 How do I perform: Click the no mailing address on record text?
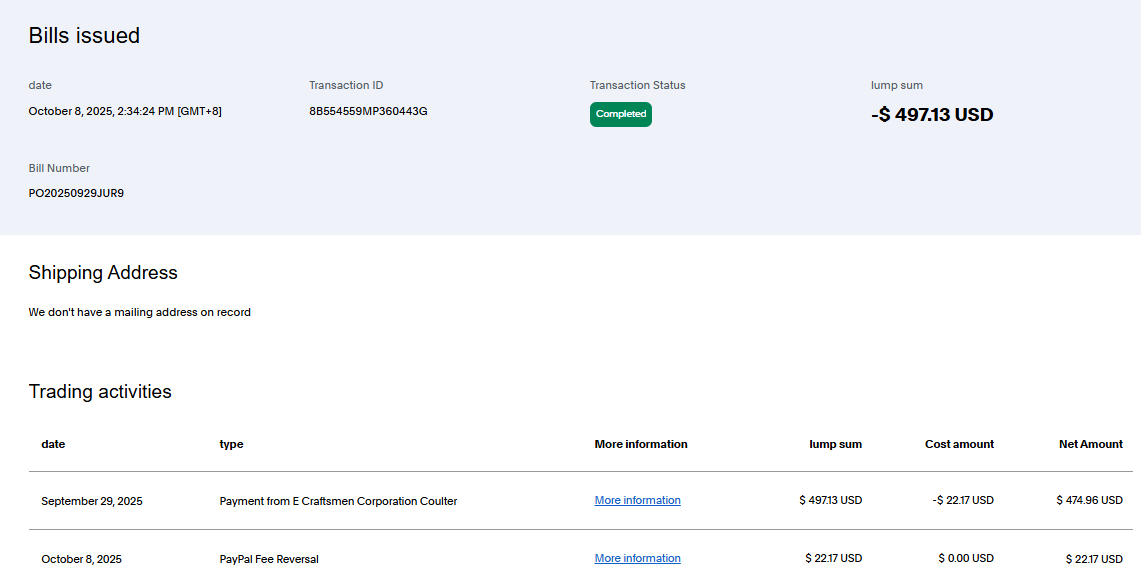coord(140,312)
